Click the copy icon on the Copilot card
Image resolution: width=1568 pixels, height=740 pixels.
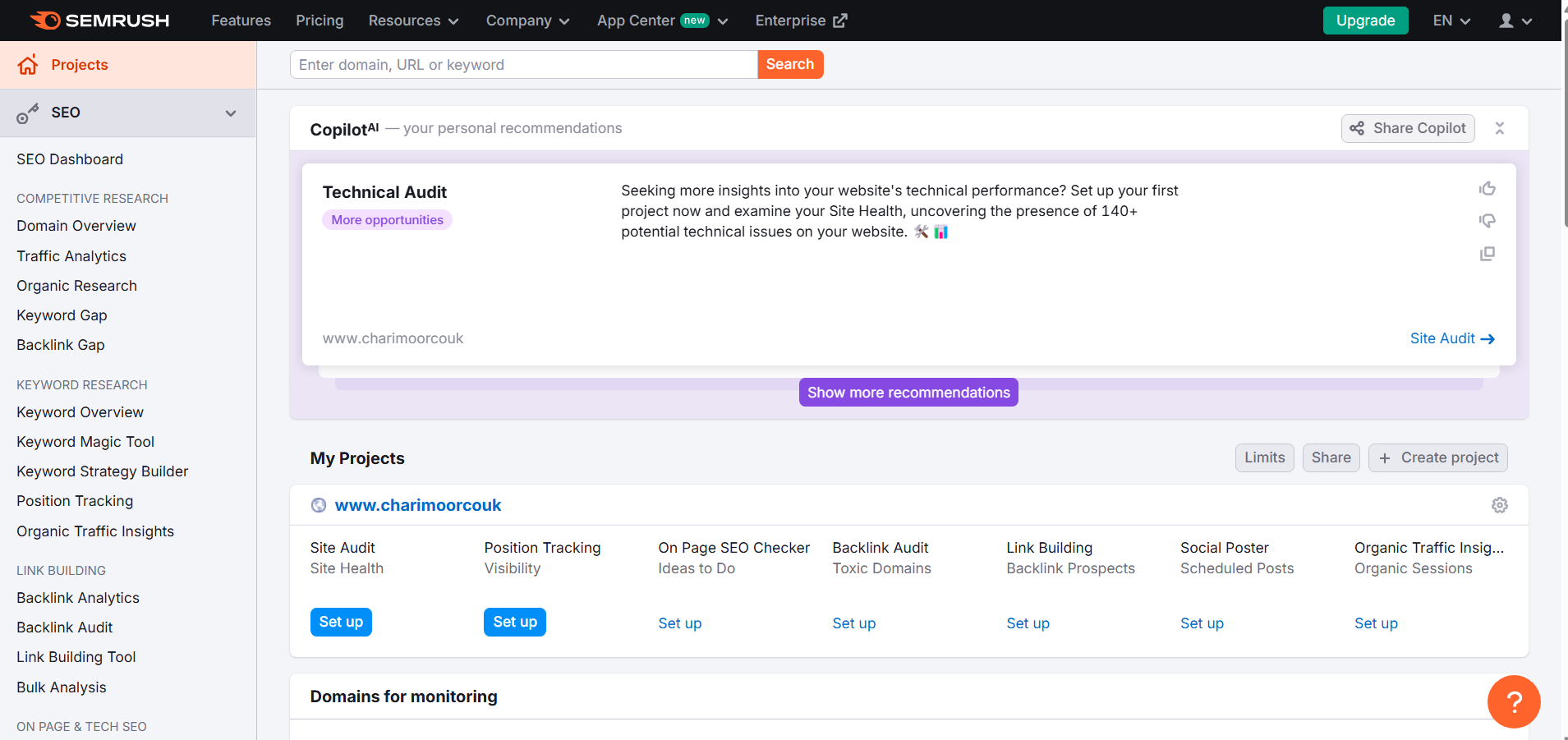(x=1487, y=254)
